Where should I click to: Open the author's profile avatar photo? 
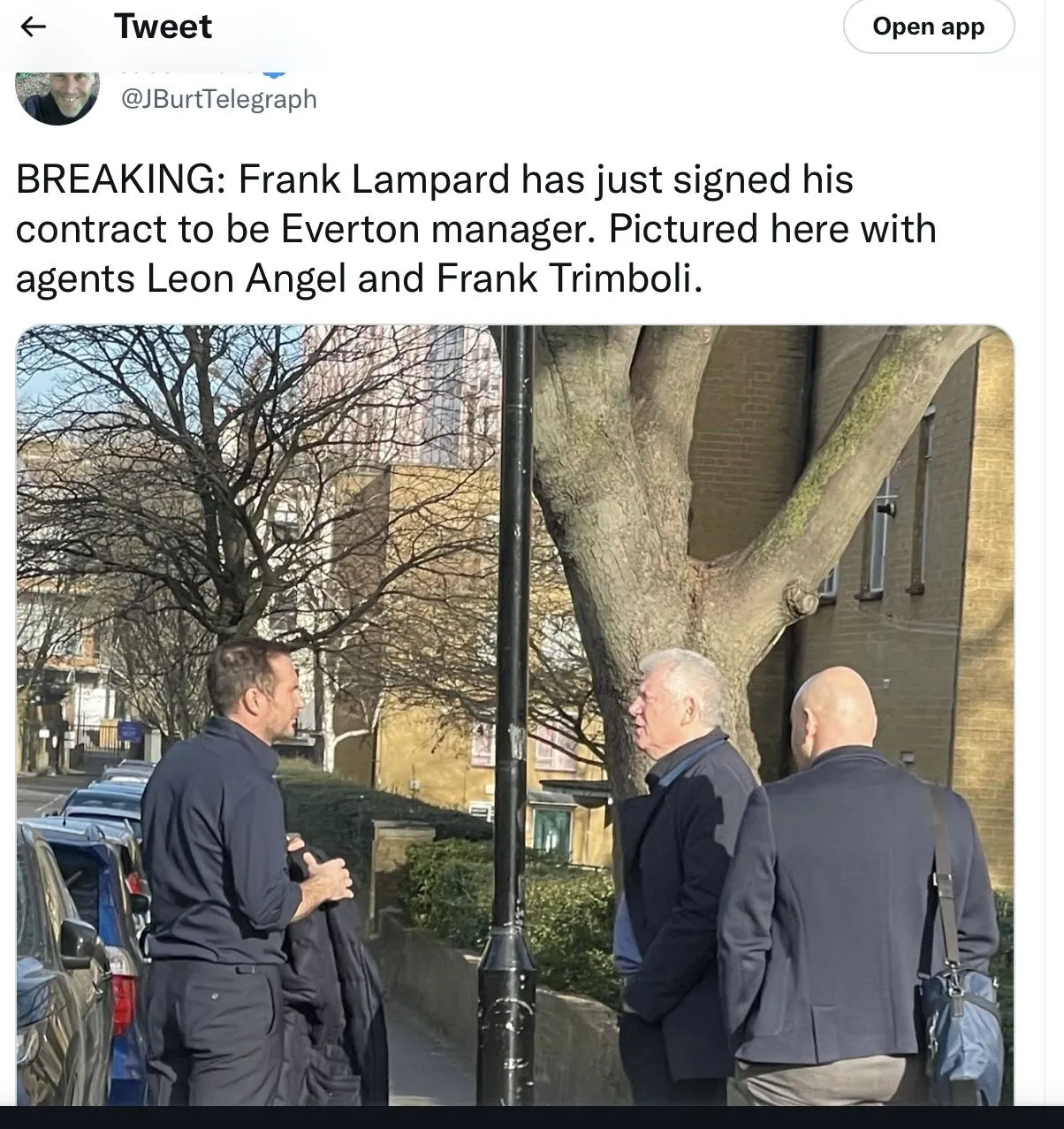pyautogui.click(x=58, y=96)
